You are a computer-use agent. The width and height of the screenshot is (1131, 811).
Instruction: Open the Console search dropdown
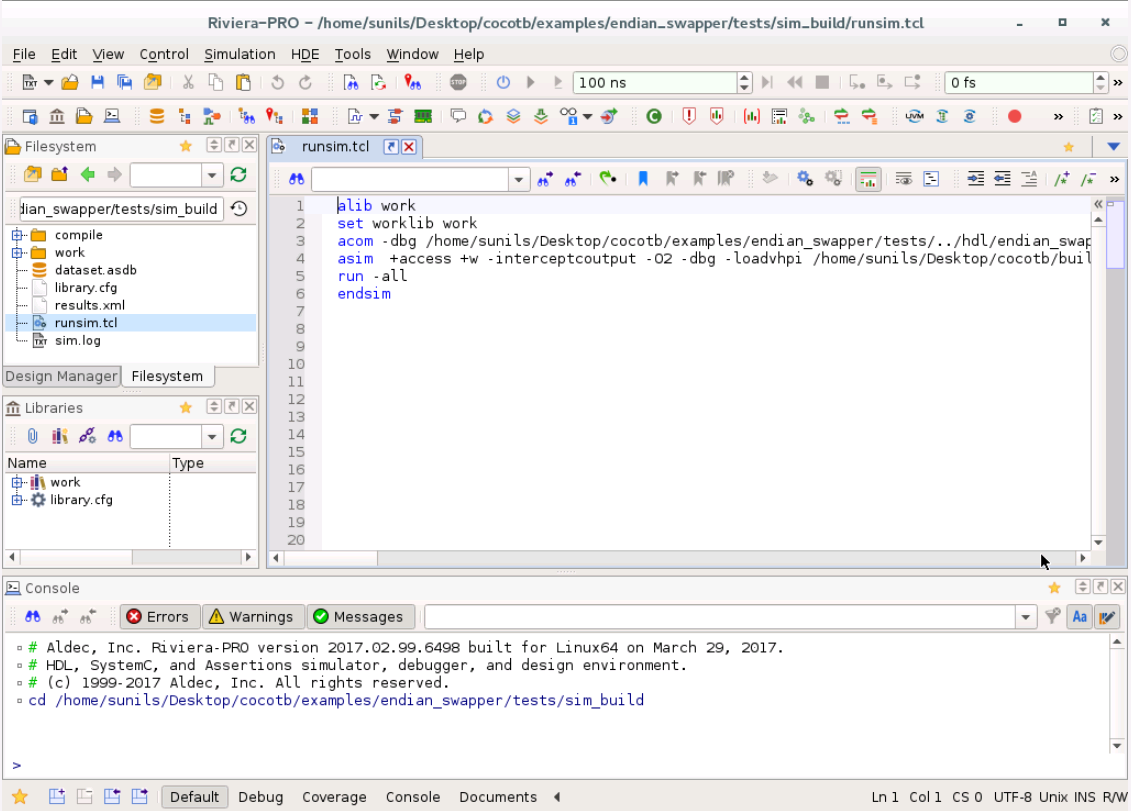pyautogui.click(x=1026, y=617)
